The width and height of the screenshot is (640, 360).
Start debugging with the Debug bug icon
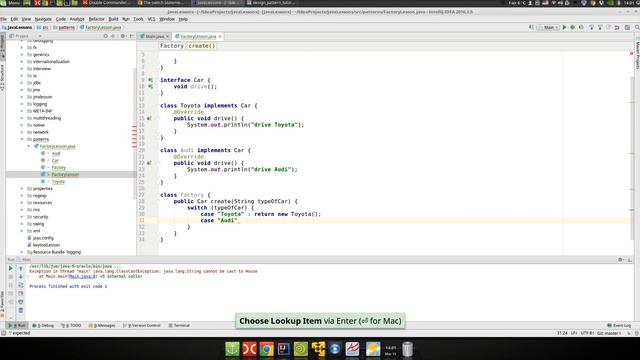click(x=572, y=27)
